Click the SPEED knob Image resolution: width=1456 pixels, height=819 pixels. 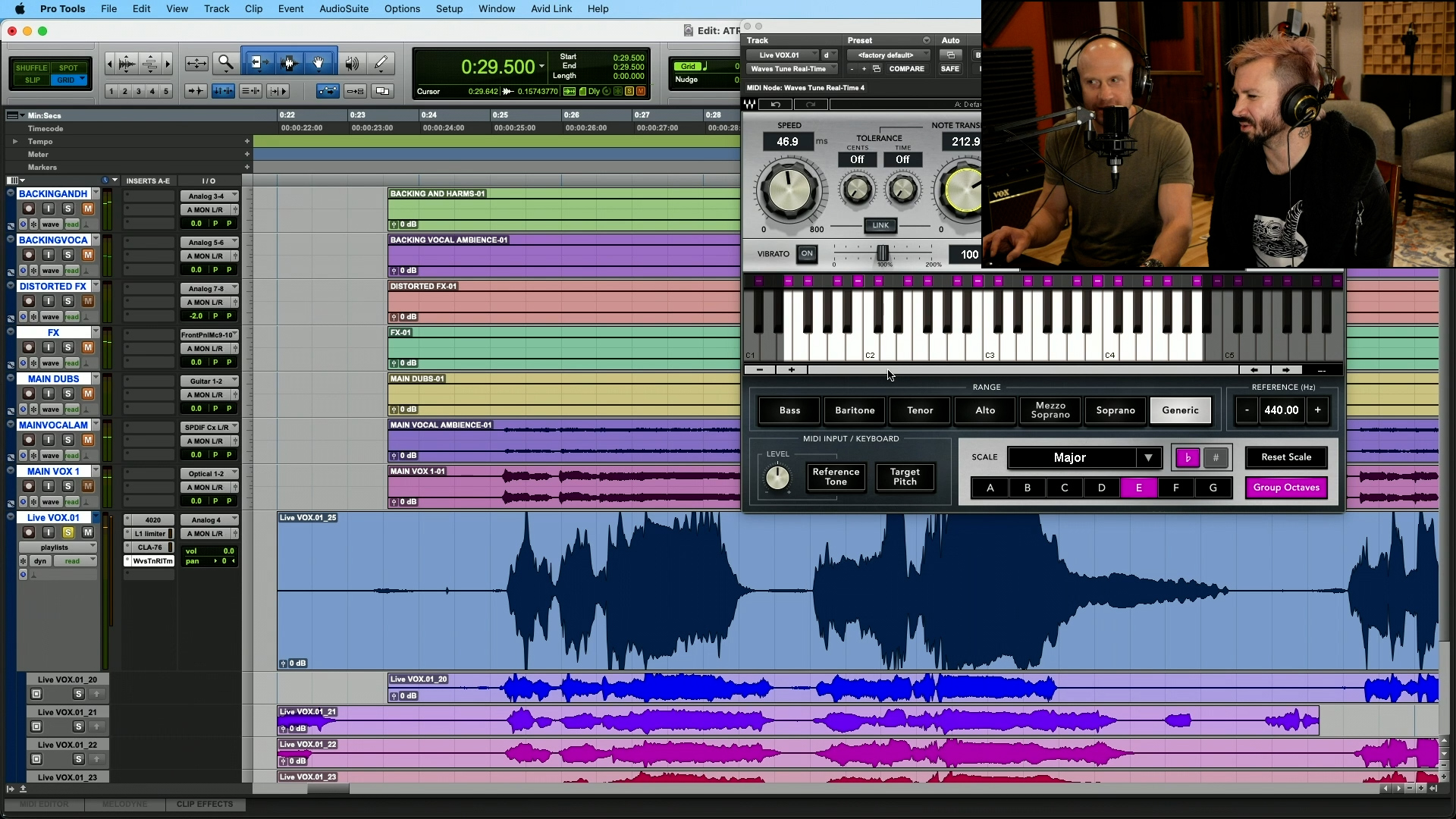click(x=789, y=190)
